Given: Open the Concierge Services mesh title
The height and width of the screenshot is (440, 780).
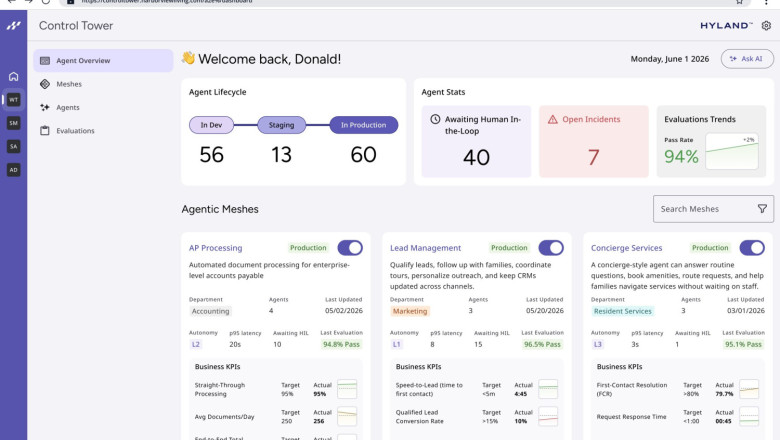Looking at the screenshot, I should pos(626,248).
